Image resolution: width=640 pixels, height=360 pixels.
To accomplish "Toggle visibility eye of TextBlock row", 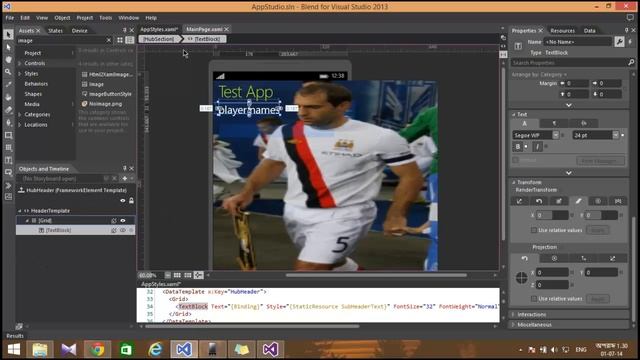I will [x=123, y=230].
